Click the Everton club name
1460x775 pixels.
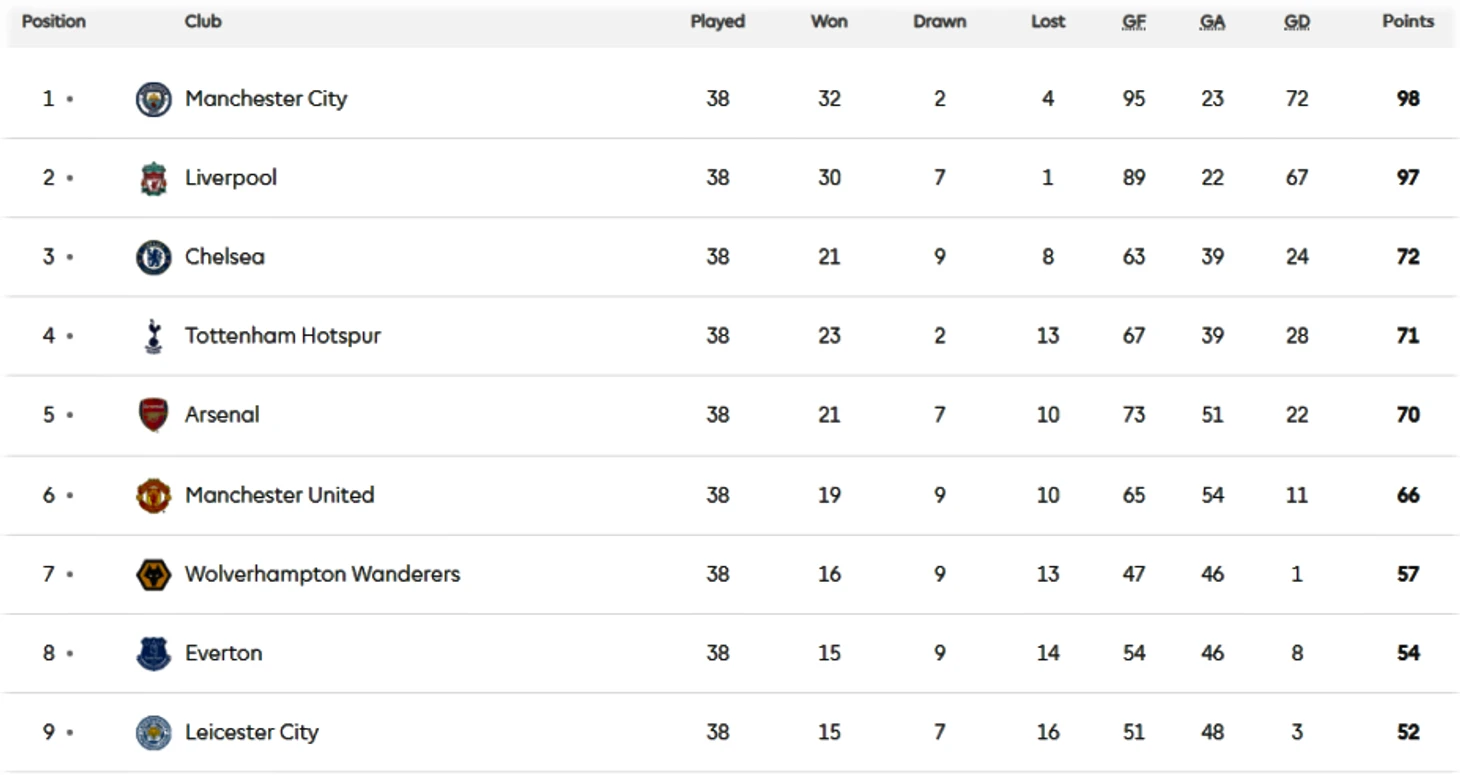pos(224,653)
